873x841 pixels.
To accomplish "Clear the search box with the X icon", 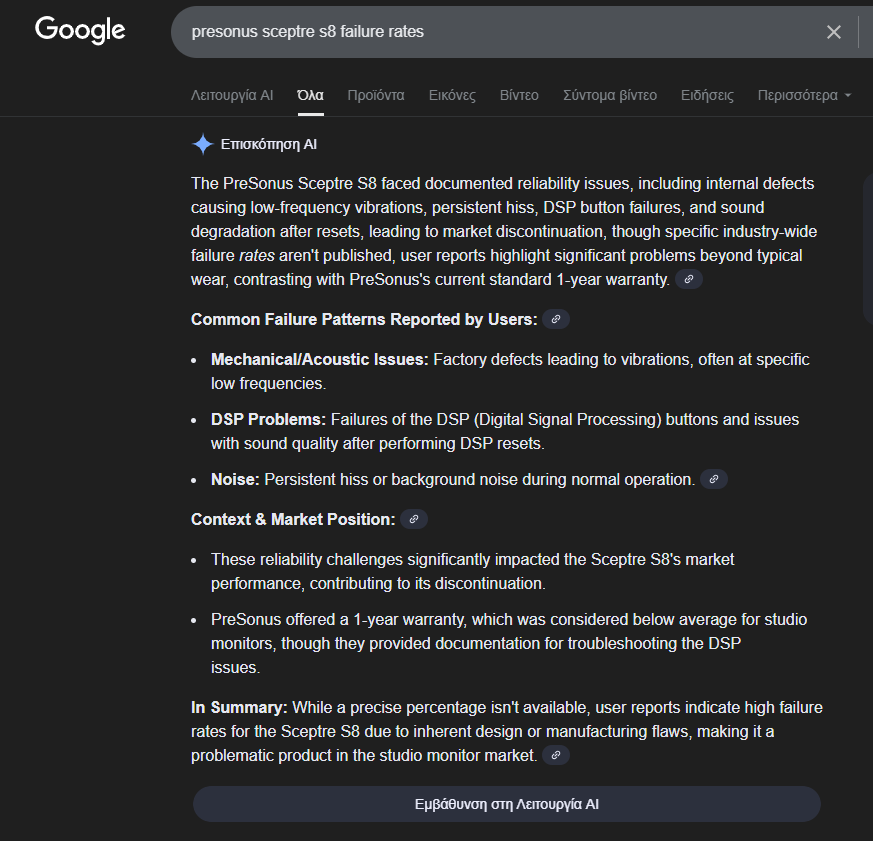I will click(833, 32).
